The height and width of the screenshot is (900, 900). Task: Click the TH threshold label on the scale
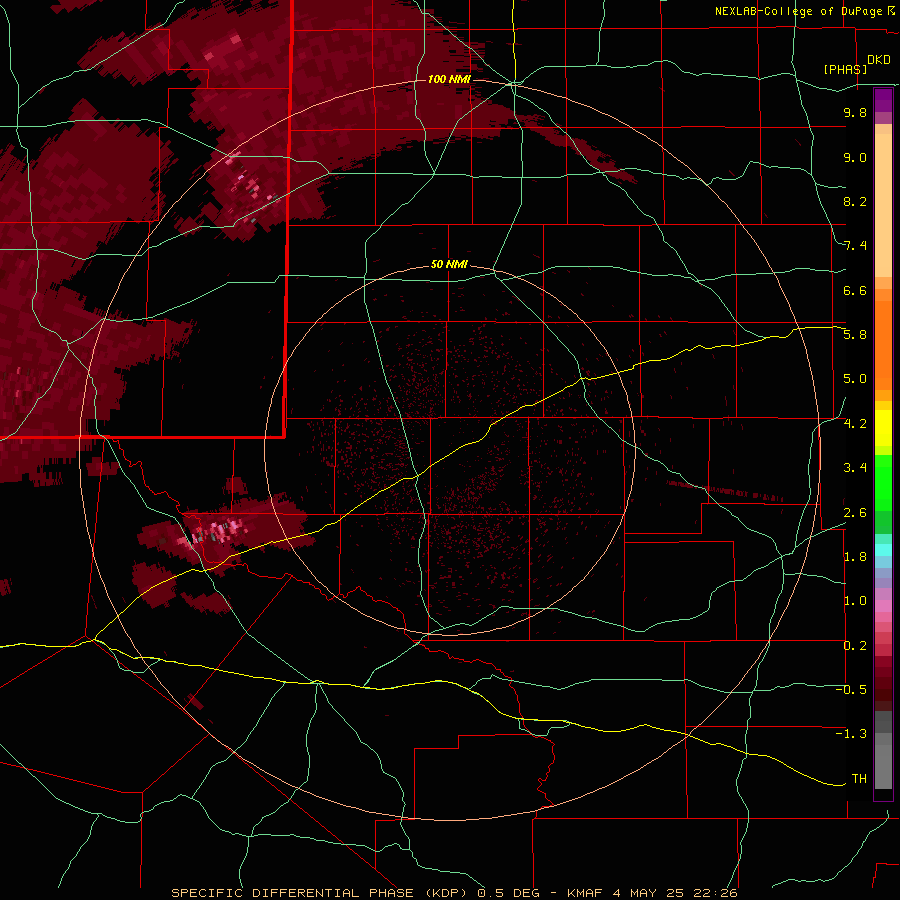(859, 779)
